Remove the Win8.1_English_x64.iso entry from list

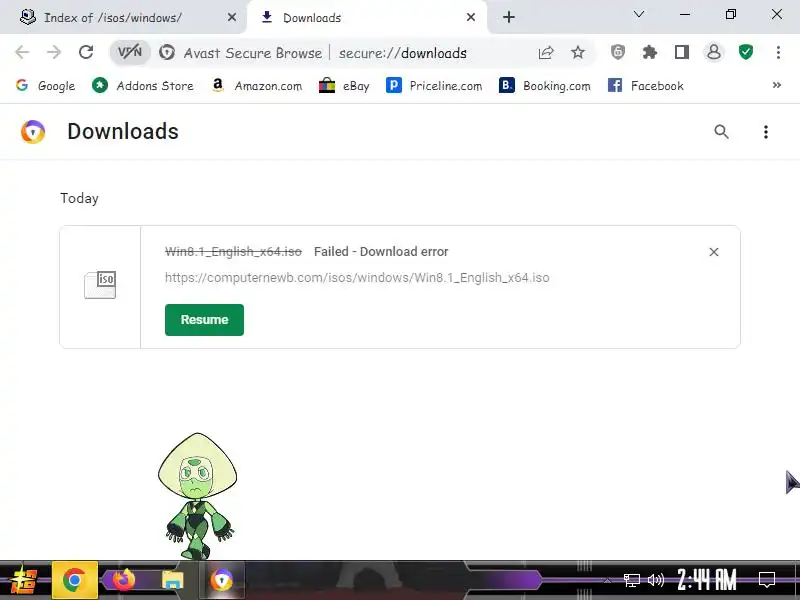[x=714, y=252]
